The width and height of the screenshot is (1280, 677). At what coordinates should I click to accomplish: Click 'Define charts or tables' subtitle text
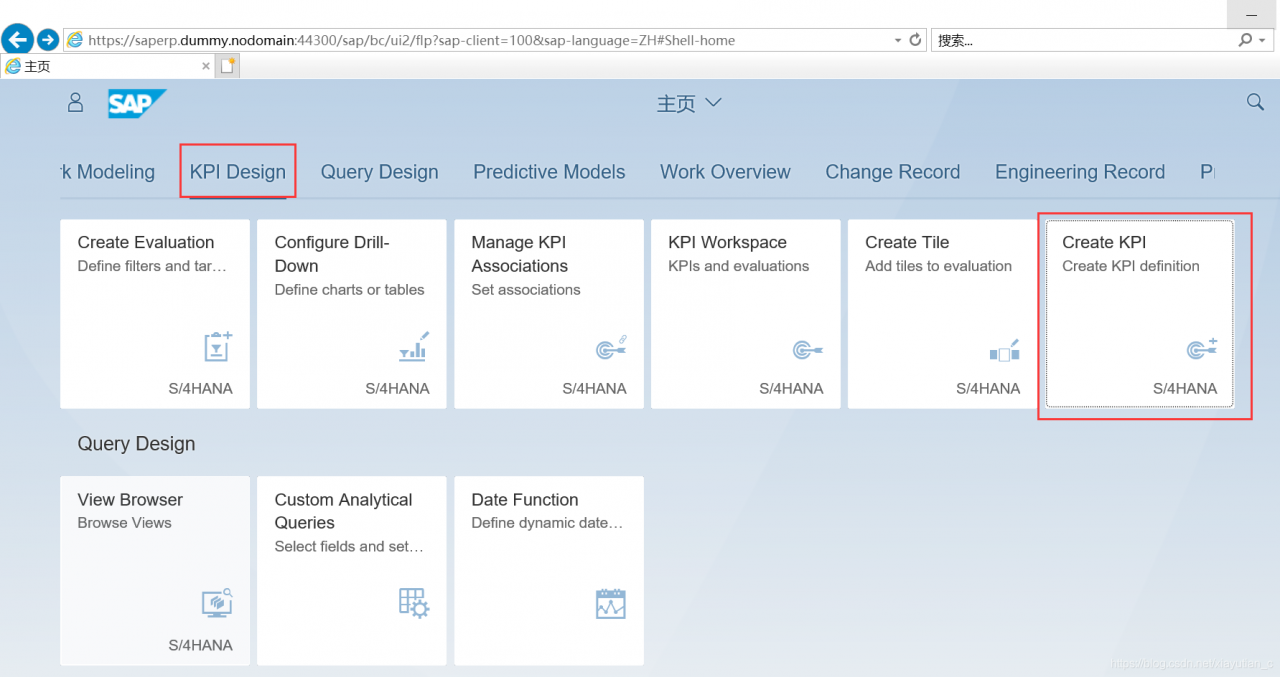click(350, 290)
